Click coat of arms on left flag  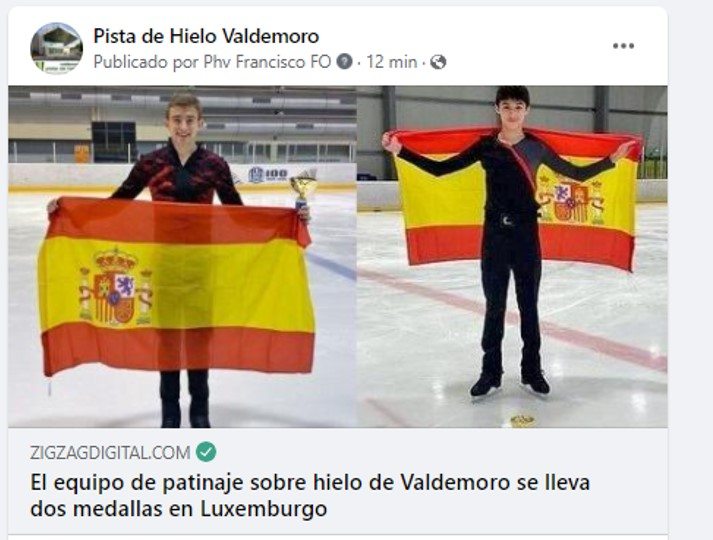tap(115, 288)
